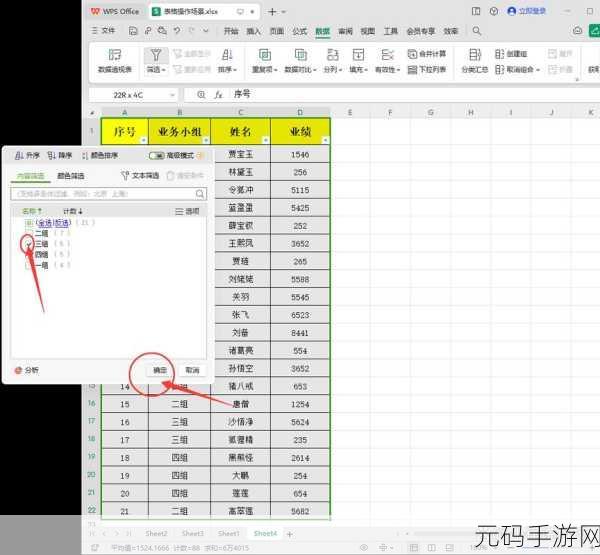Viewport: 600px width, 555px height.
Task: Open the File (文件) menu
Action: tap(104, 31)
